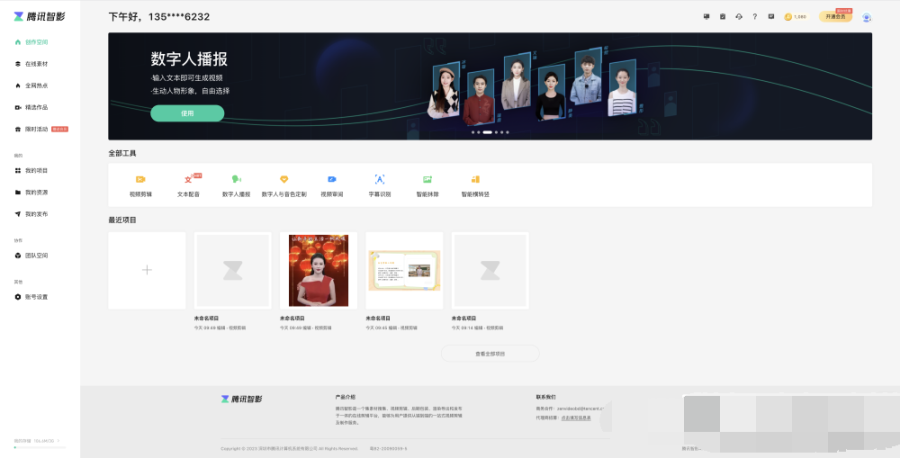Click the 联系我们 footer heading

point(546,397)
